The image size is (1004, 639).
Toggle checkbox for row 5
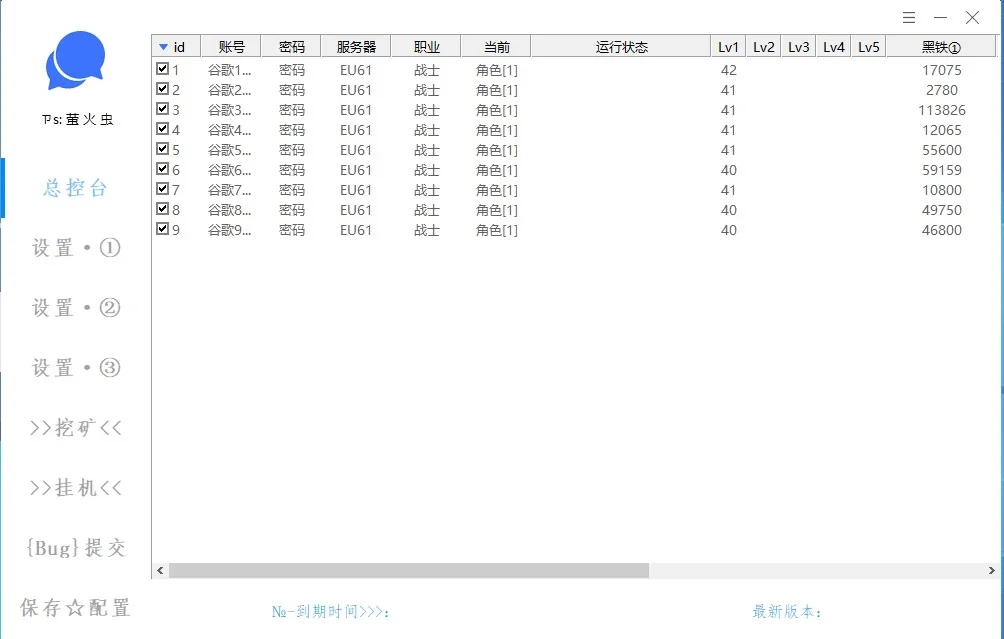tap(163, 149)
